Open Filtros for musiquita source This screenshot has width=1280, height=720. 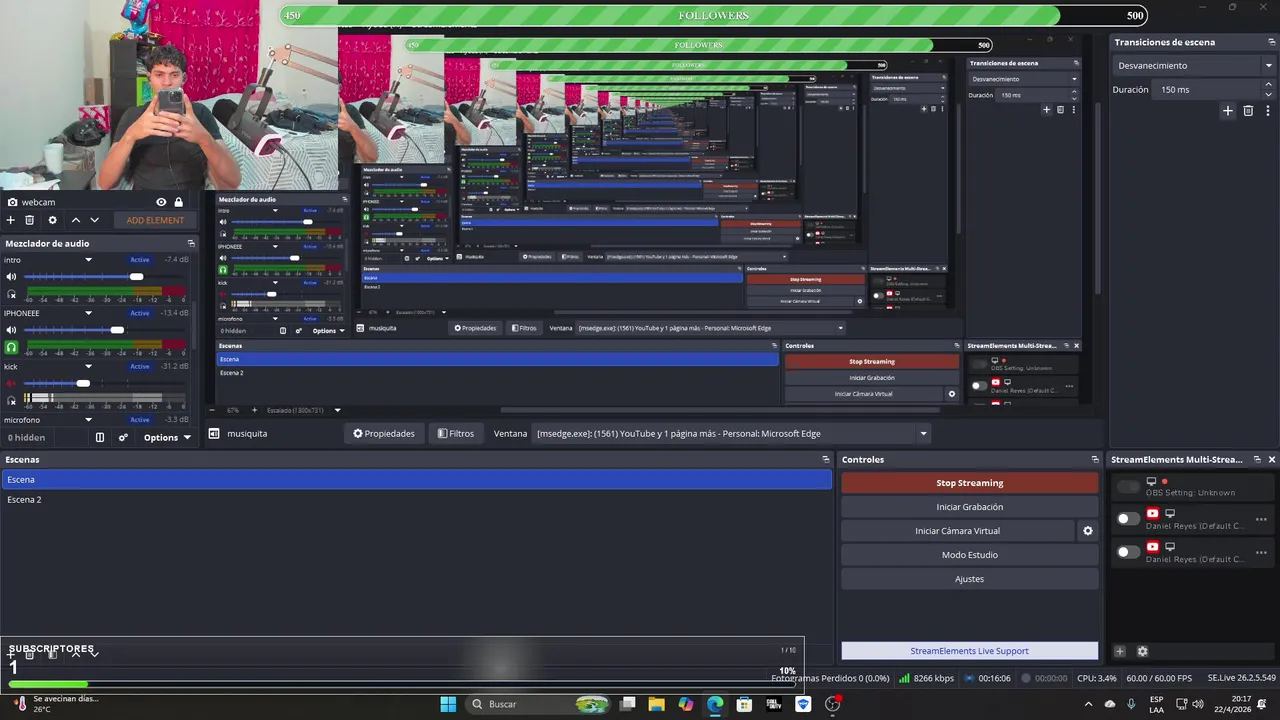click(x=455, y=434)
